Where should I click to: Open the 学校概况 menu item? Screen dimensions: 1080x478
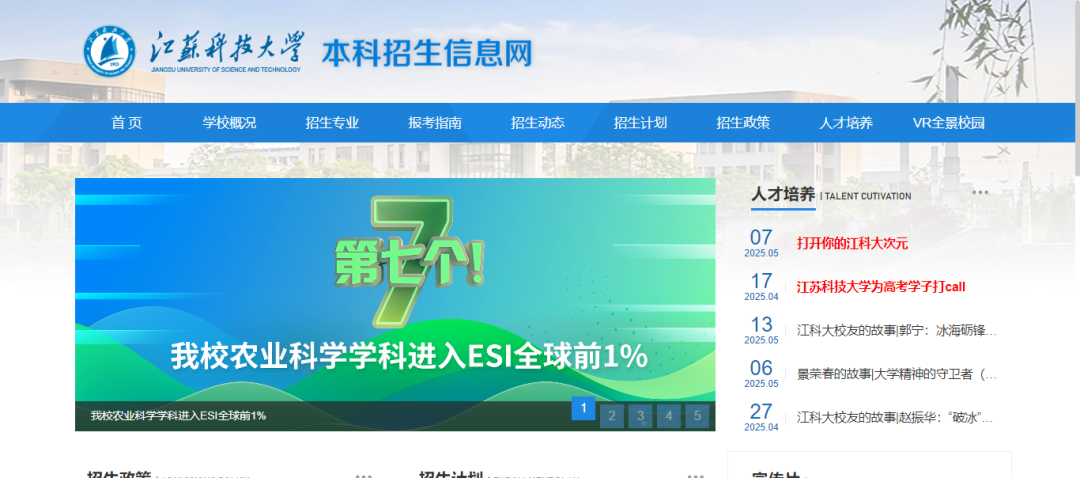(x=229, y=123)
